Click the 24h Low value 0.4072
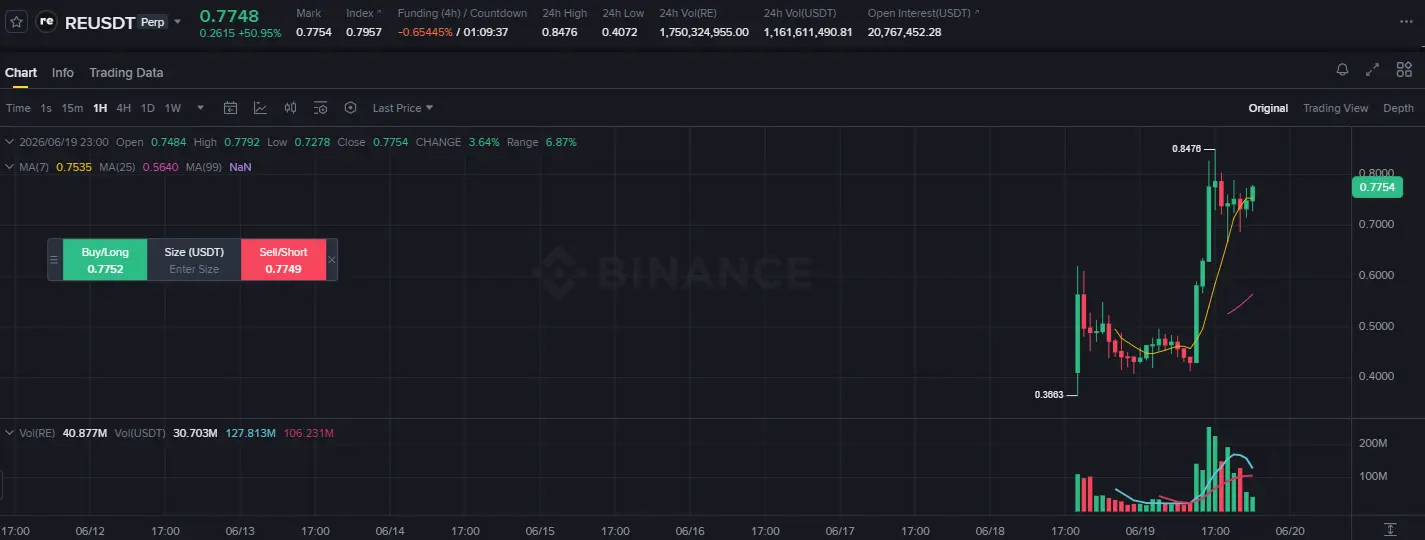 [620, 32]
